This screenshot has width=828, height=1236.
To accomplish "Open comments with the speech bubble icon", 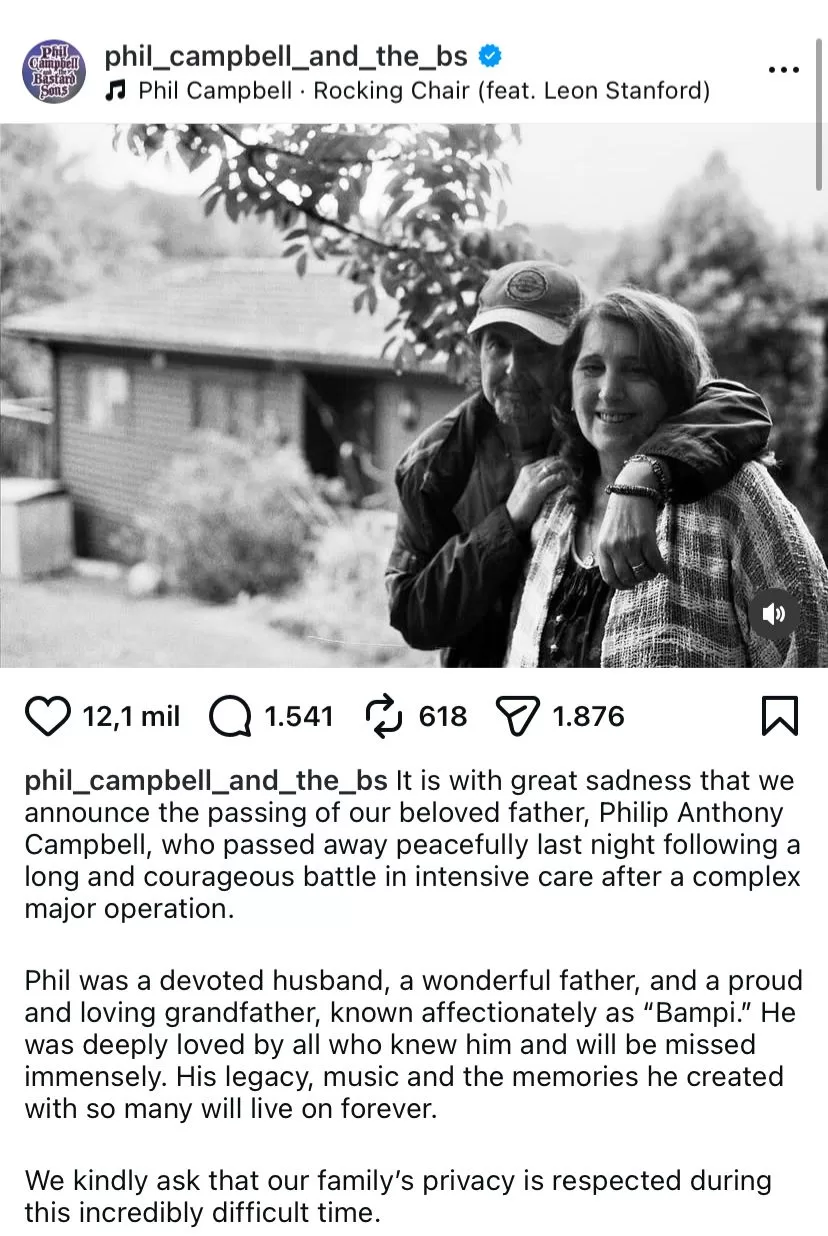I will tap(231, 715).
